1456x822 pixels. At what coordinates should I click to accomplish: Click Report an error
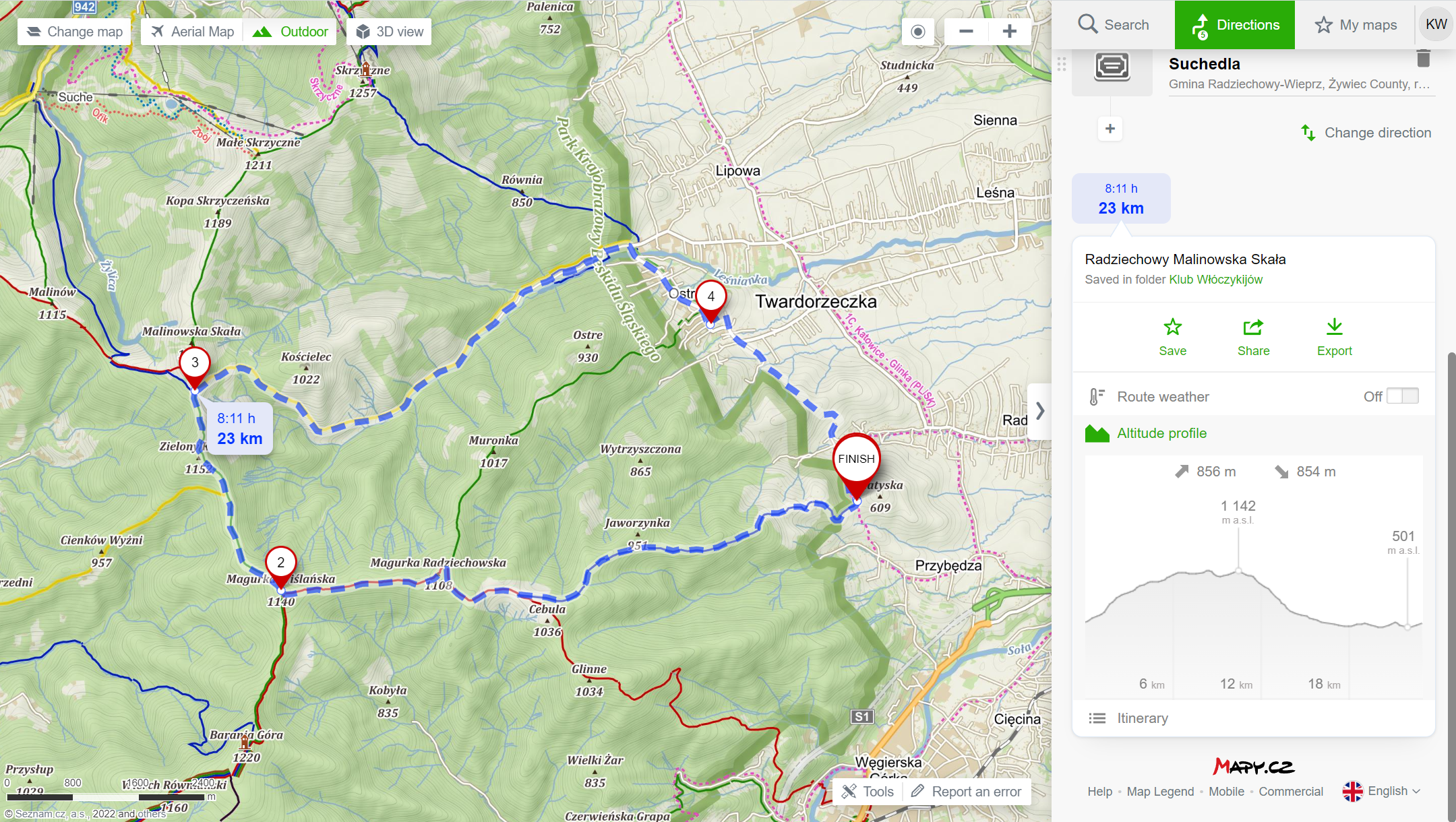point(967,792)
